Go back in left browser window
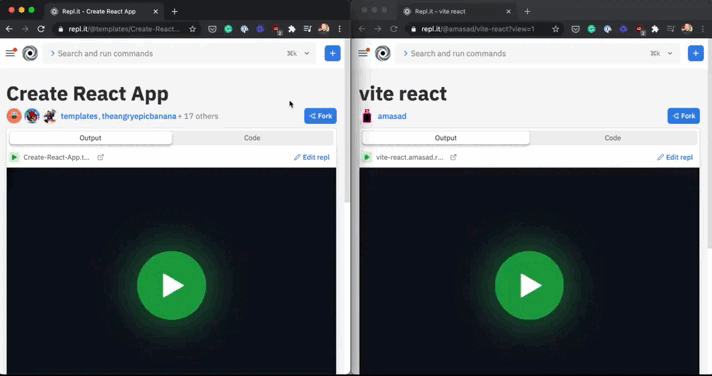Screen dimensions: 712x376 pyautogui.click(x=9, y=29)
